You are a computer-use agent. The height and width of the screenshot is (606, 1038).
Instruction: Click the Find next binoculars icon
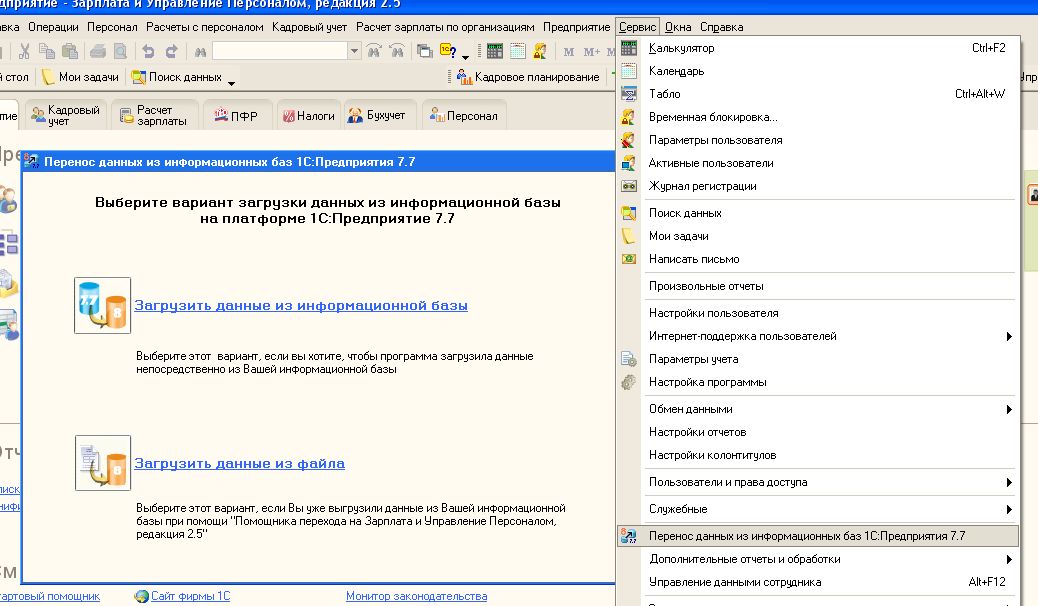click(x=397, y=51)
